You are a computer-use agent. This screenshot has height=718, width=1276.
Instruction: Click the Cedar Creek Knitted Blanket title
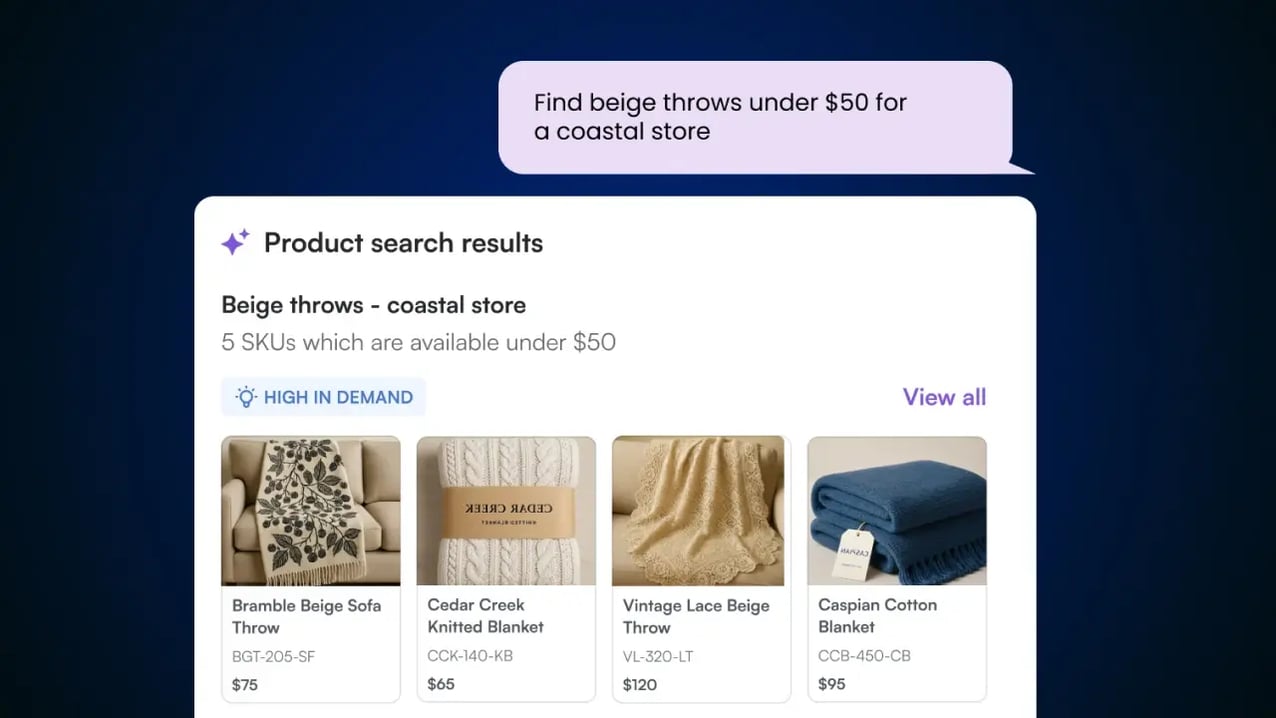click(486, 616)
